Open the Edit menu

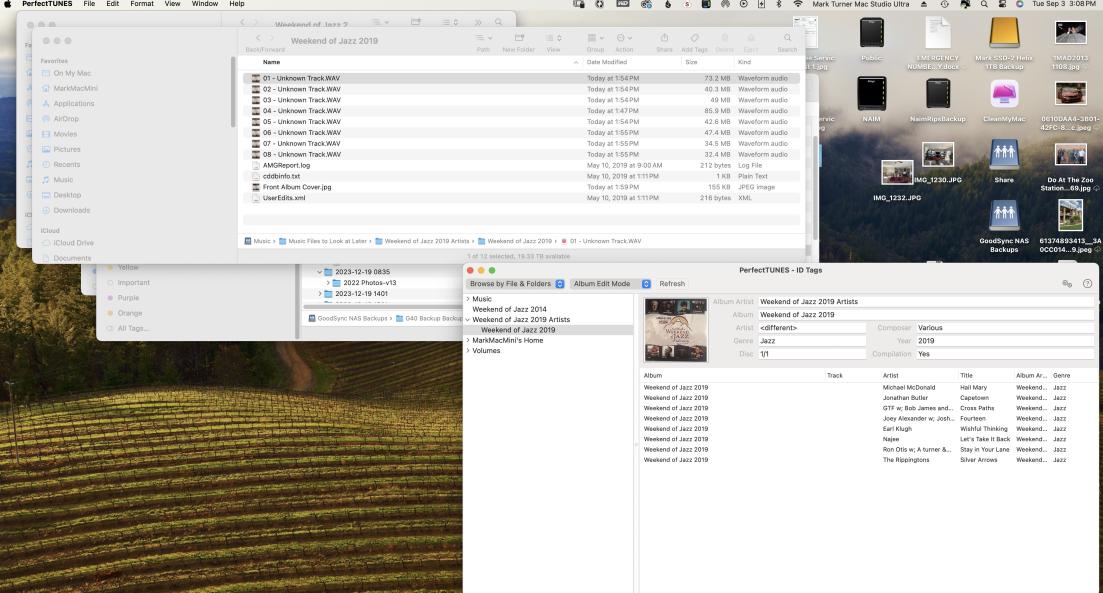(113, 4)
